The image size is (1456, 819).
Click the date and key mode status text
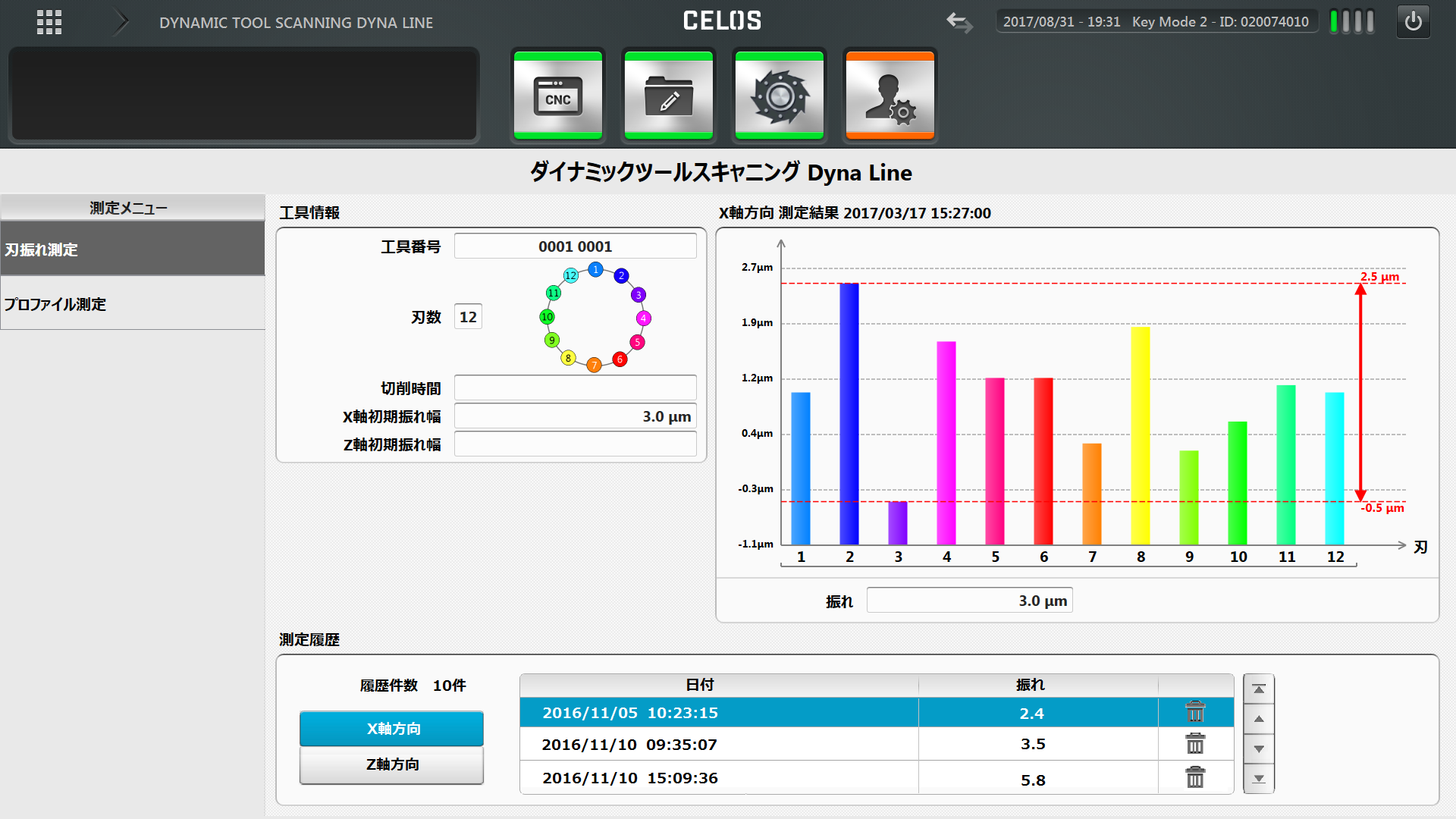tap(1156, 21)
